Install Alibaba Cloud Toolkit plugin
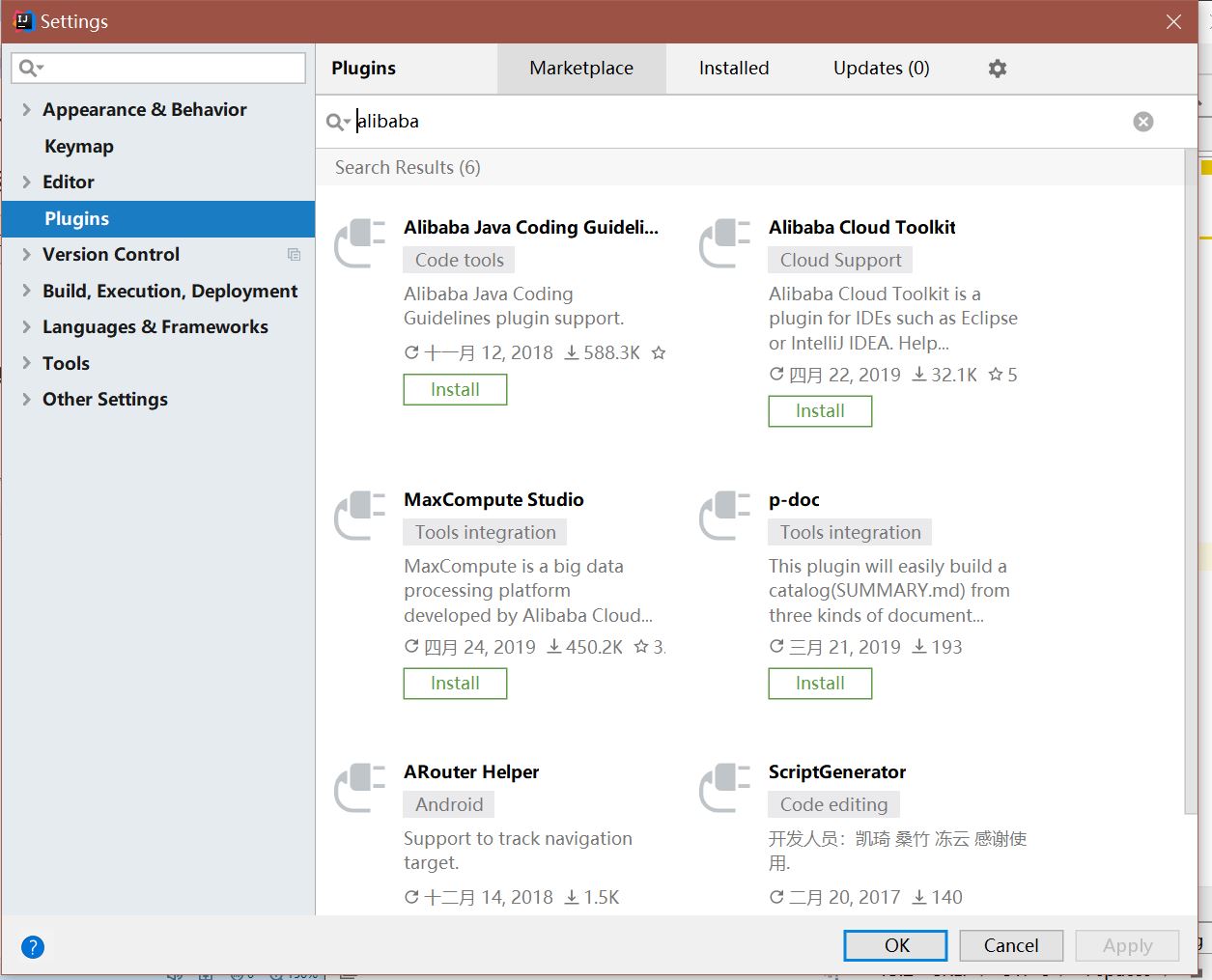 click(820, 411)
